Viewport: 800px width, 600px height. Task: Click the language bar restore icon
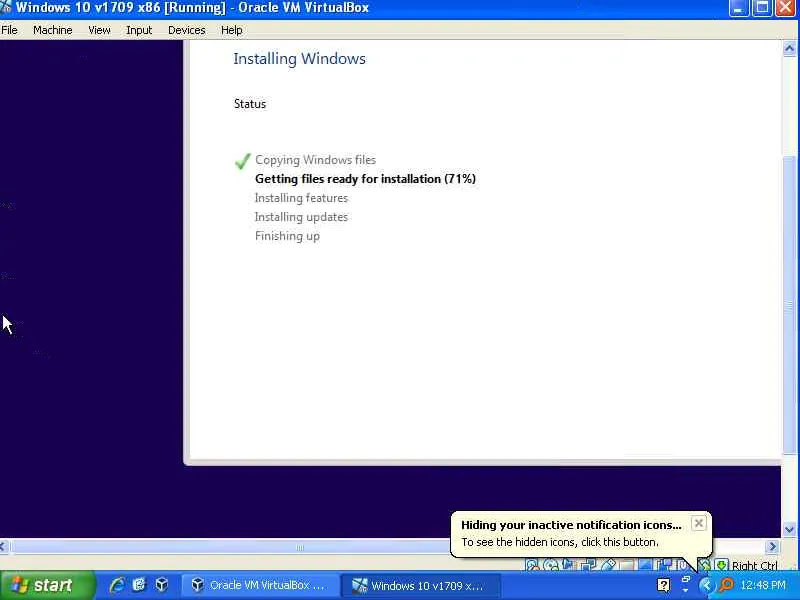(x=686, y=579)
